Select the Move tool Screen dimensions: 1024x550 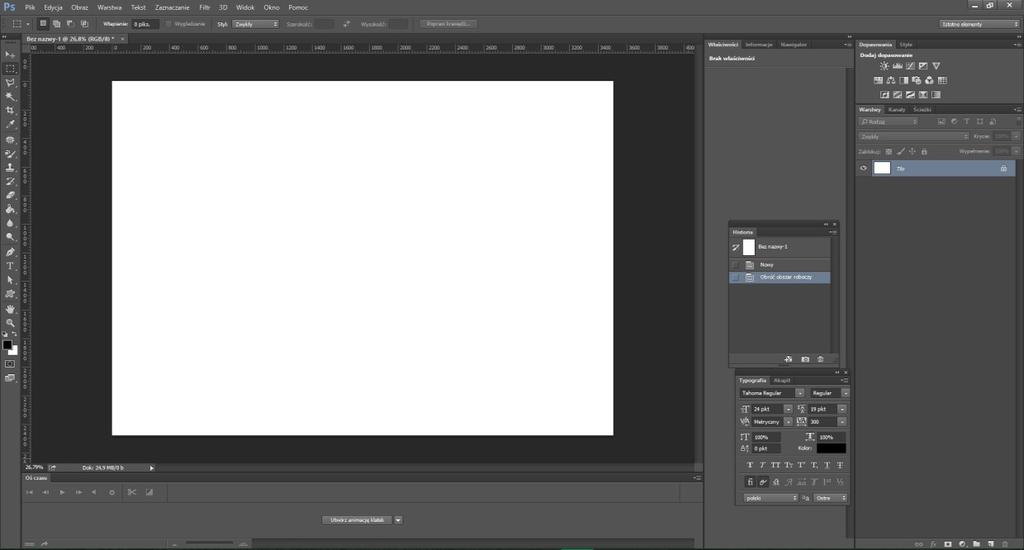(x=10, y=54)
